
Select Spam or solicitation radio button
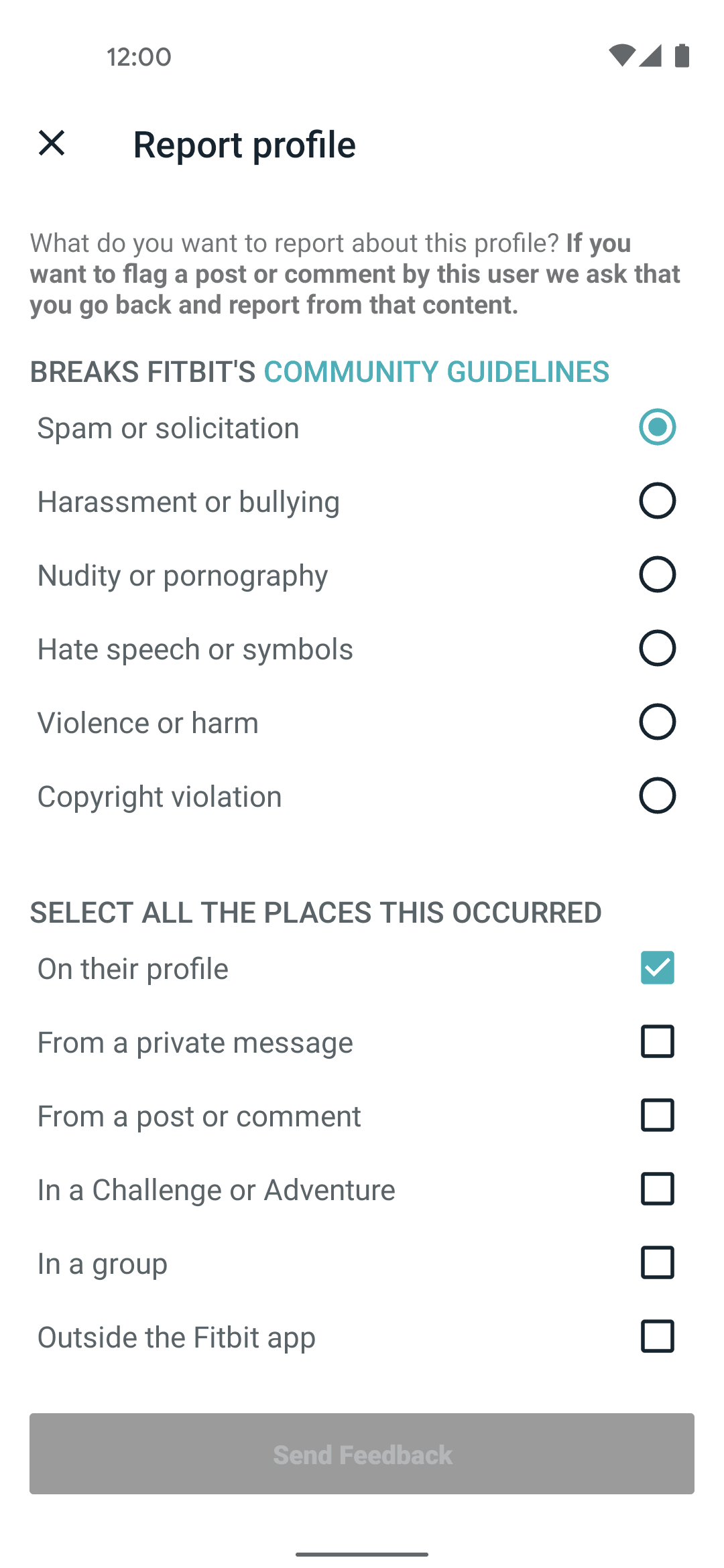click(x=657, y=427)
